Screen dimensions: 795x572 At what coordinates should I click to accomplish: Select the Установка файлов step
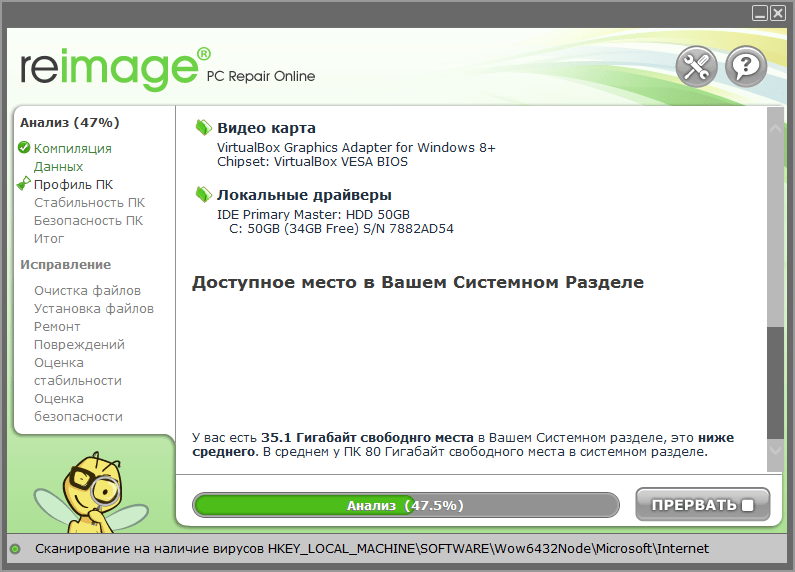coord(94,308)
